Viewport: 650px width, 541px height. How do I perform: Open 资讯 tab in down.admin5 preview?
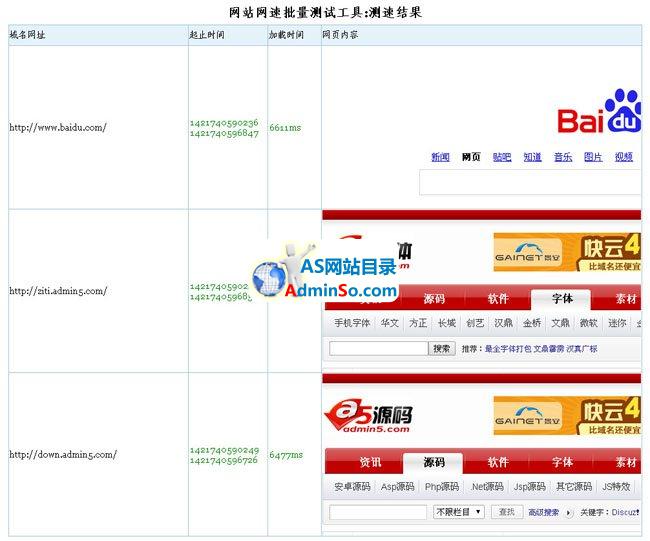(x=370, y=462)
